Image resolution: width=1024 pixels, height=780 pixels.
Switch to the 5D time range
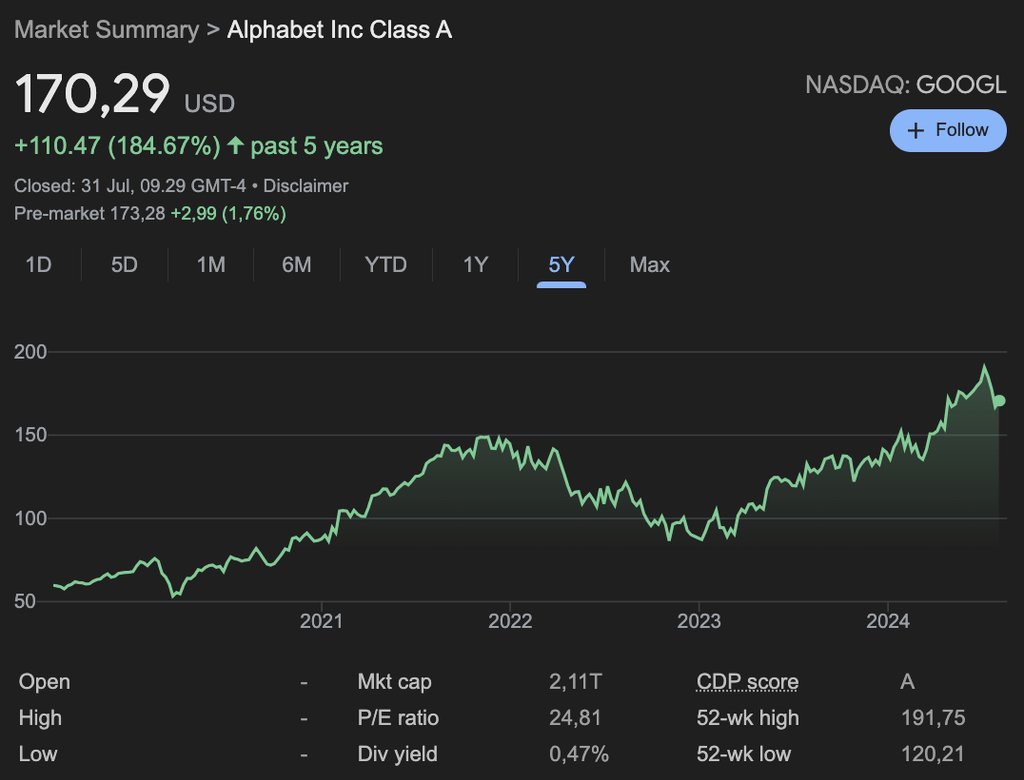point(124,265)
